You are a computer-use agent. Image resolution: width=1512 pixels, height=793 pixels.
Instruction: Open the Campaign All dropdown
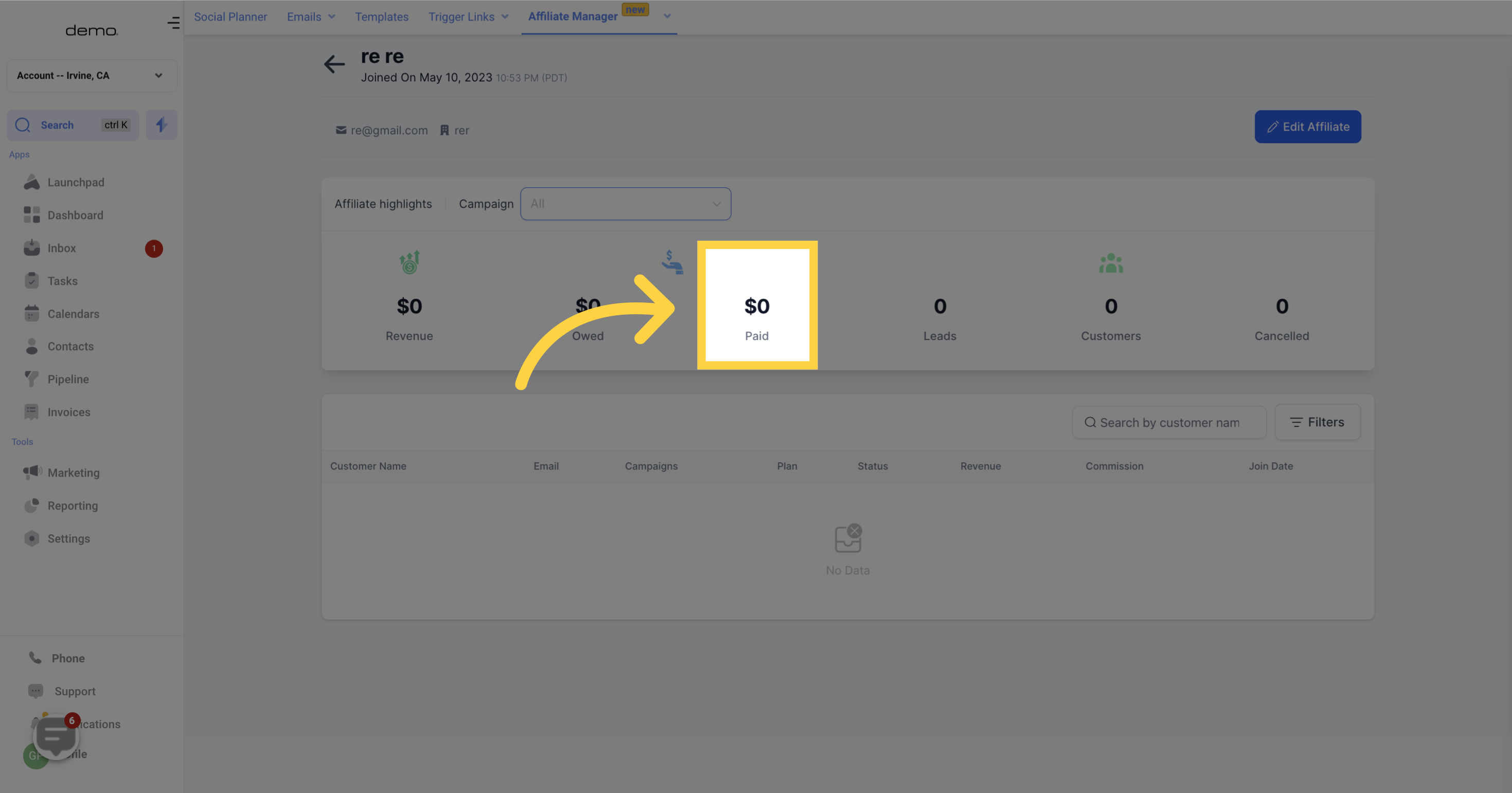625,204
